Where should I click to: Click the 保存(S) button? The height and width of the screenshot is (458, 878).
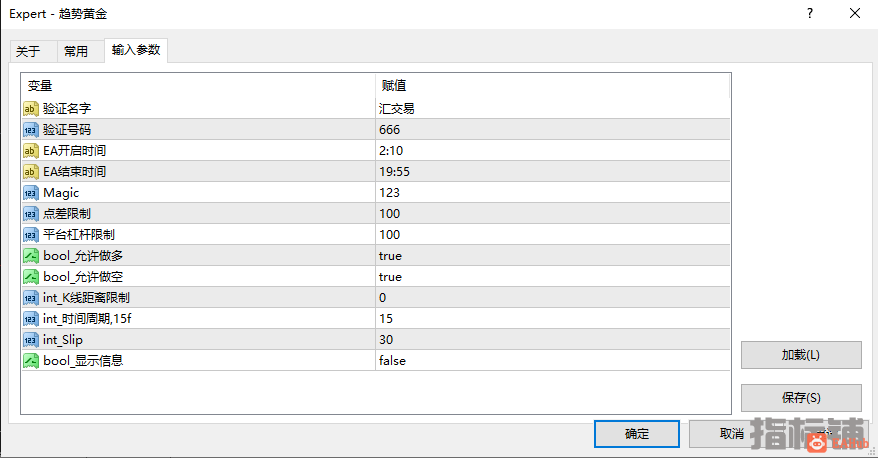pyautogui.click(x=801, y=398)
